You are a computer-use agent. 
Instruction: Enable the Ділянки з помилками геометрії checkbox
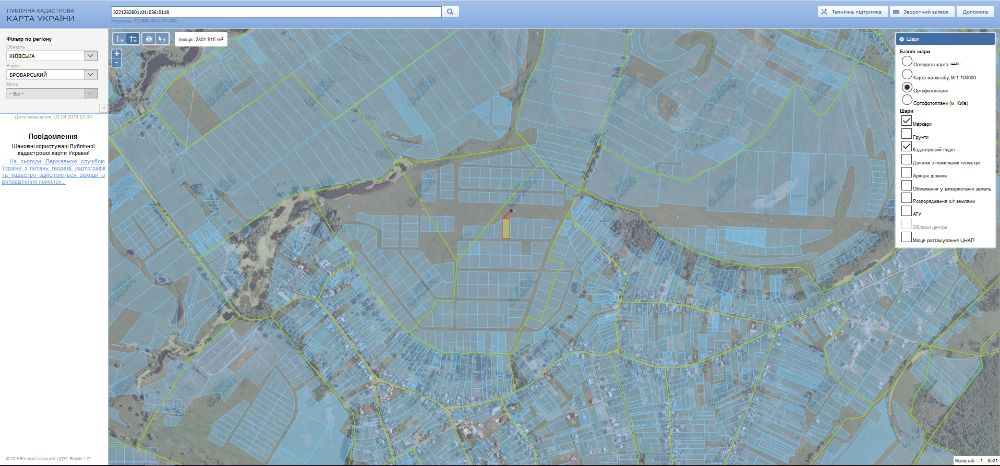(906, 159)
